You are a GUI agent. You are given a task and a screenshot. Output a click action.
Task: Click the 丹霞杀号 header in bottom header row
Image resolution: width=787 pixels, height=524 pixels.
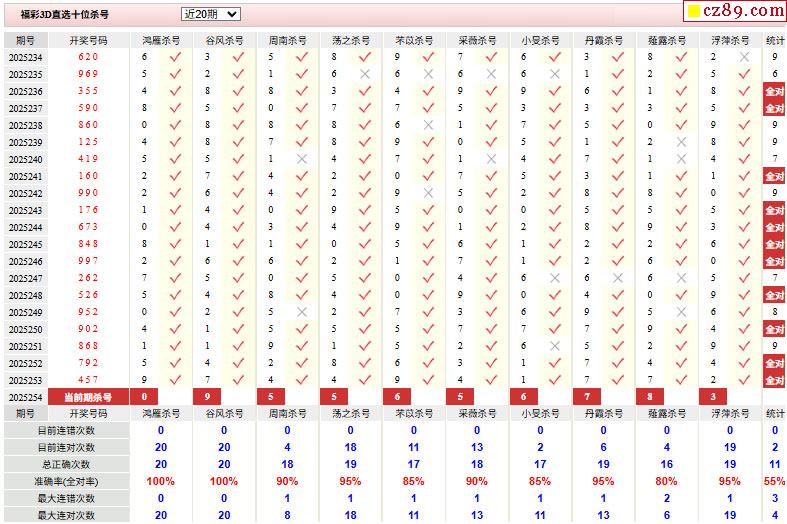604,414
